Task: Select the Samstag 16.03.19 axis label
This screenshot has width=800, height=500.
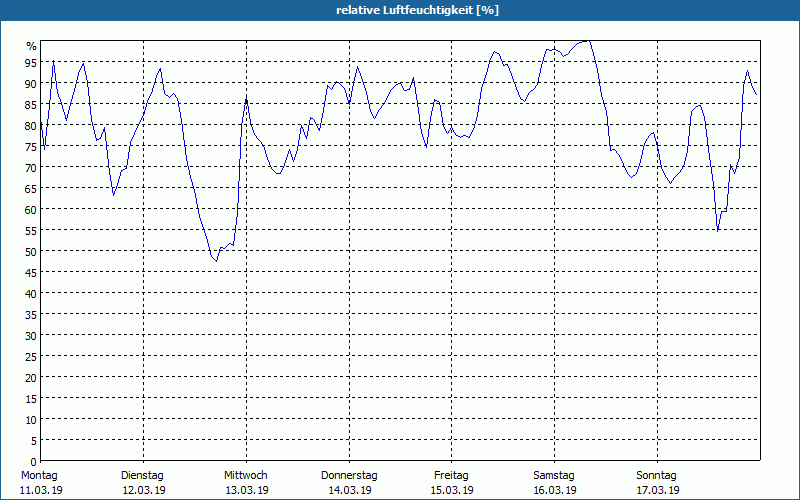Action: pos(555,483)
